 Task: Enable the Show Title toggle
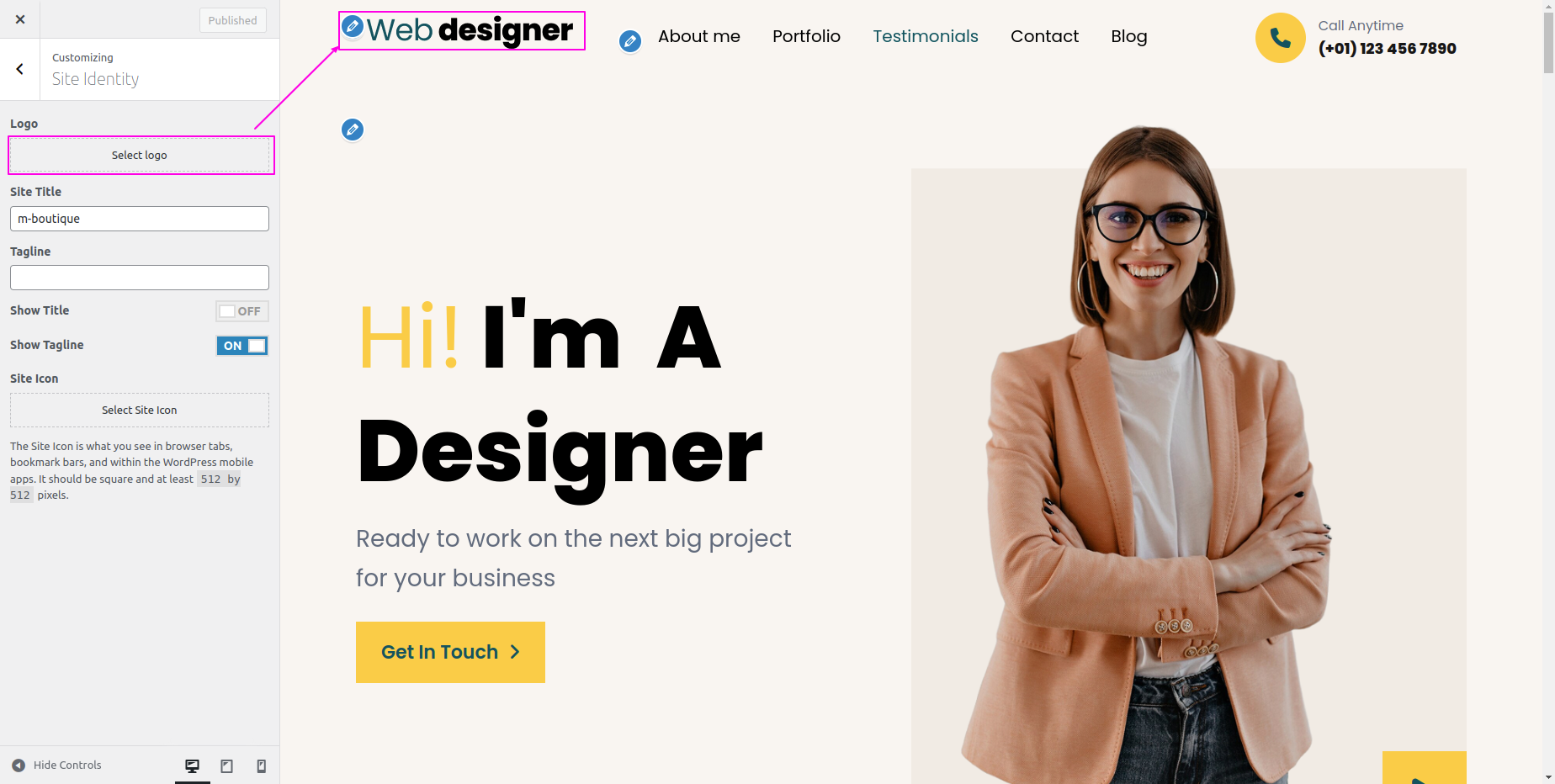[242, 311]
